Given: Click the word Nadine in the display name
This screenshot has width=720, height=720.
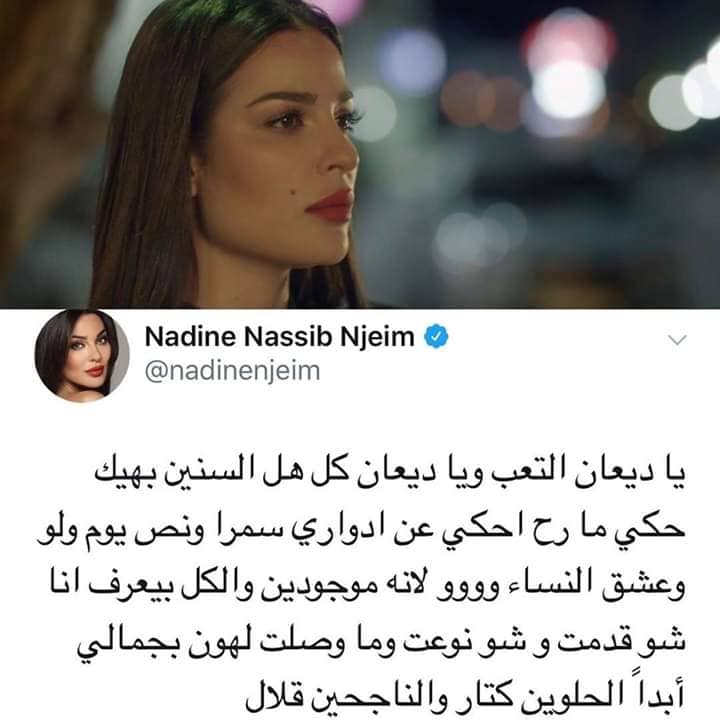Looking at the screenshot, I should click(191, 337).
